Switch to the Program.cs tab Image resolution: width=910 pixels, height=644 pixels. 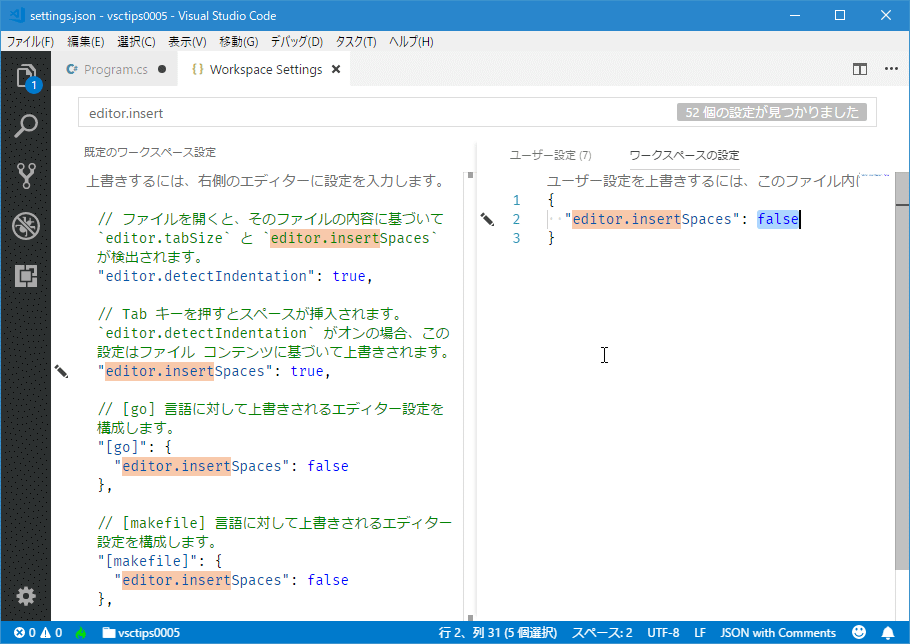tap(115, 70)
